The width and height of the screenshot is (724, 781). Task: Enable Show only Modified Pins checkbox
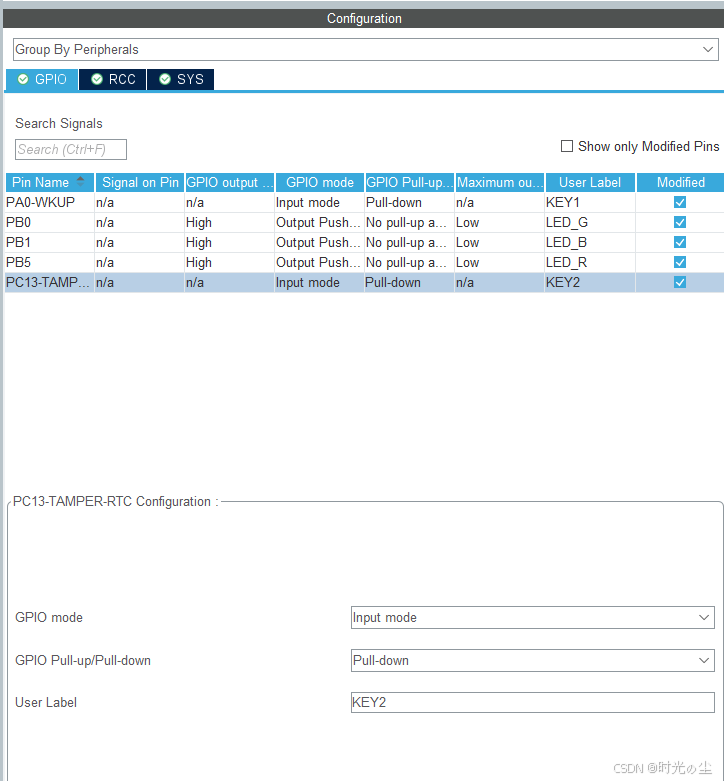pos(567,146)
